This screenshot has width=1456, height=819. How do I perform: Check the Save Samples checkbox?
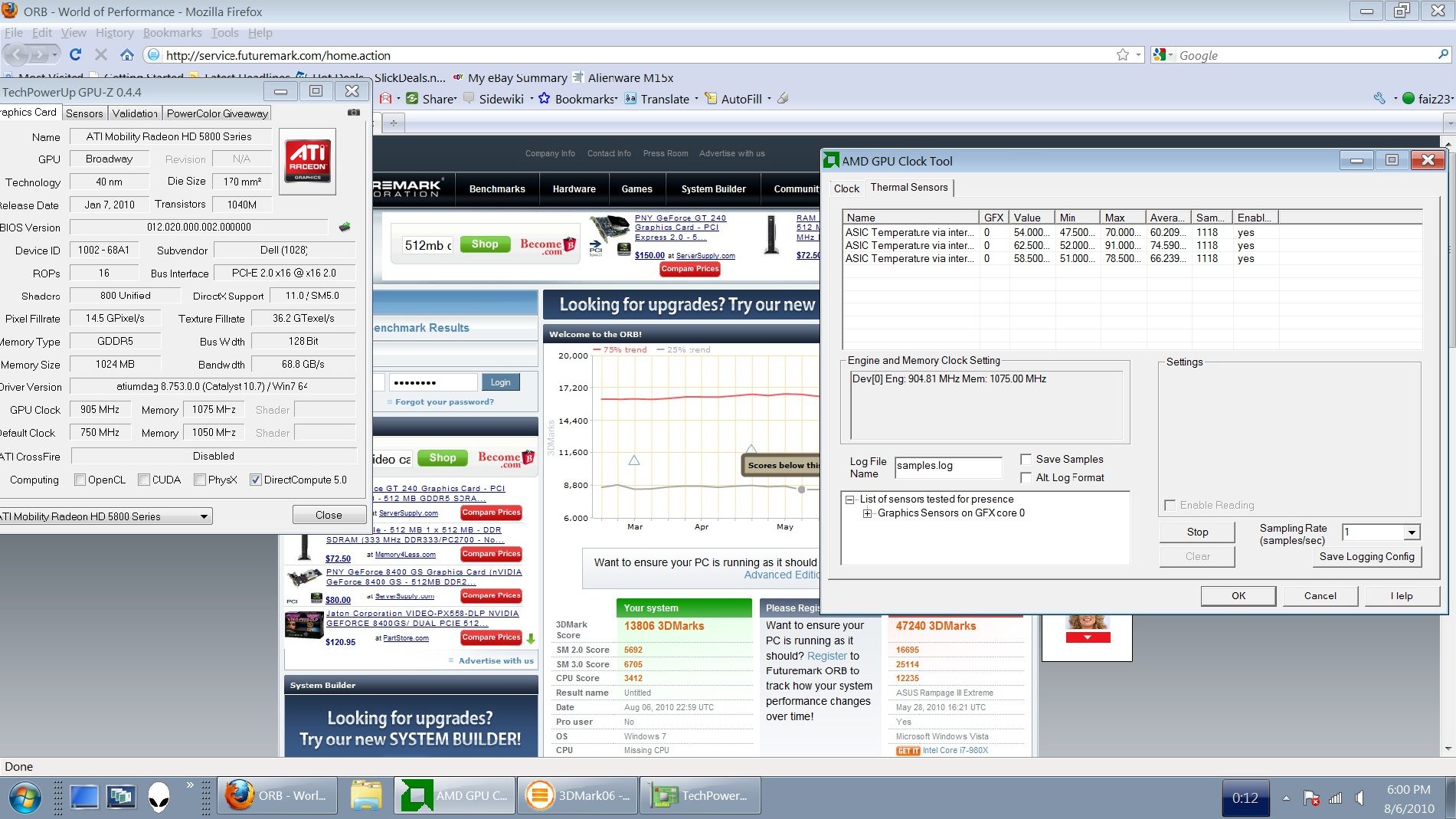(x=1026, y=459)
